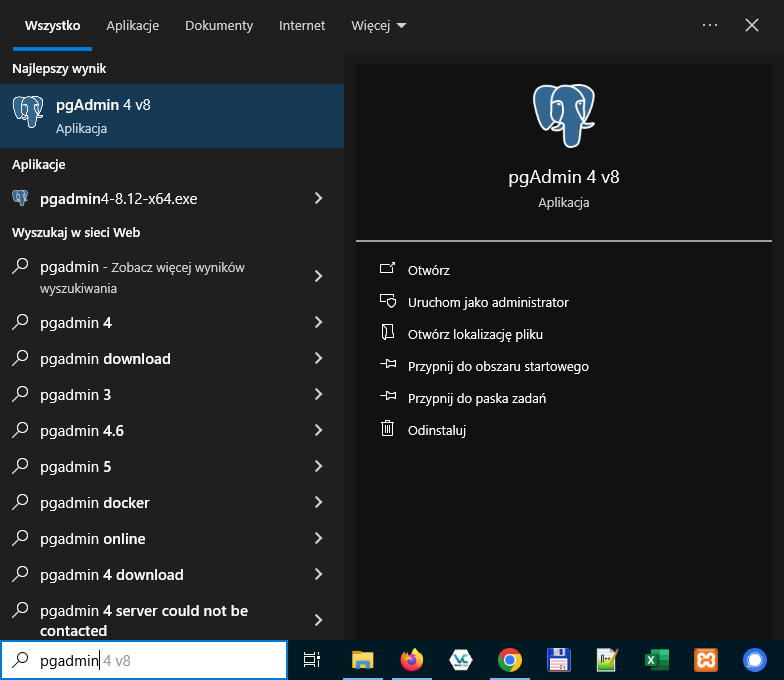Expand arrow for 'server could not be contacted'
784x680 pixels.
pyautogui.click(x=318, y=620)
